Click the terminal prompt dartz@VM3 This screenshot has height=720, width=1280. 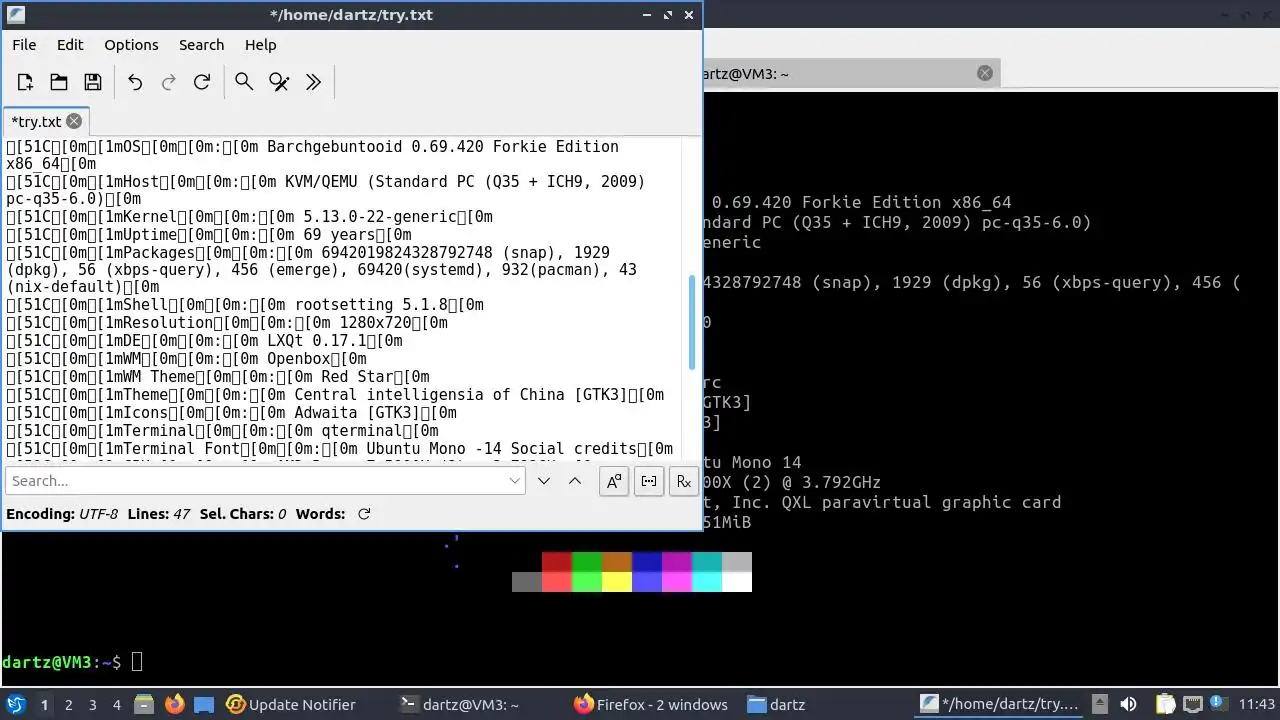[61, 662]
